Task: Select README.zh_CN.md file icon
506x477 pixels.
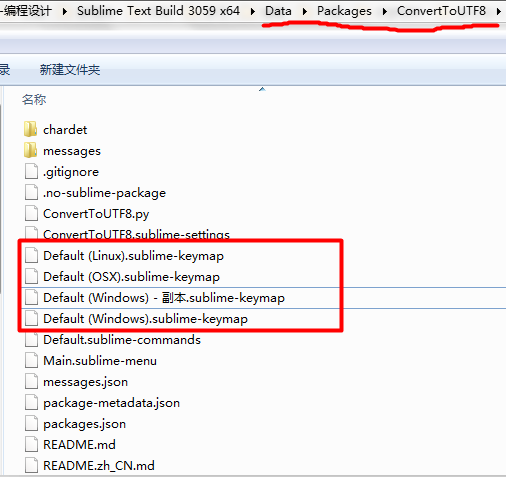Action: 31,465
